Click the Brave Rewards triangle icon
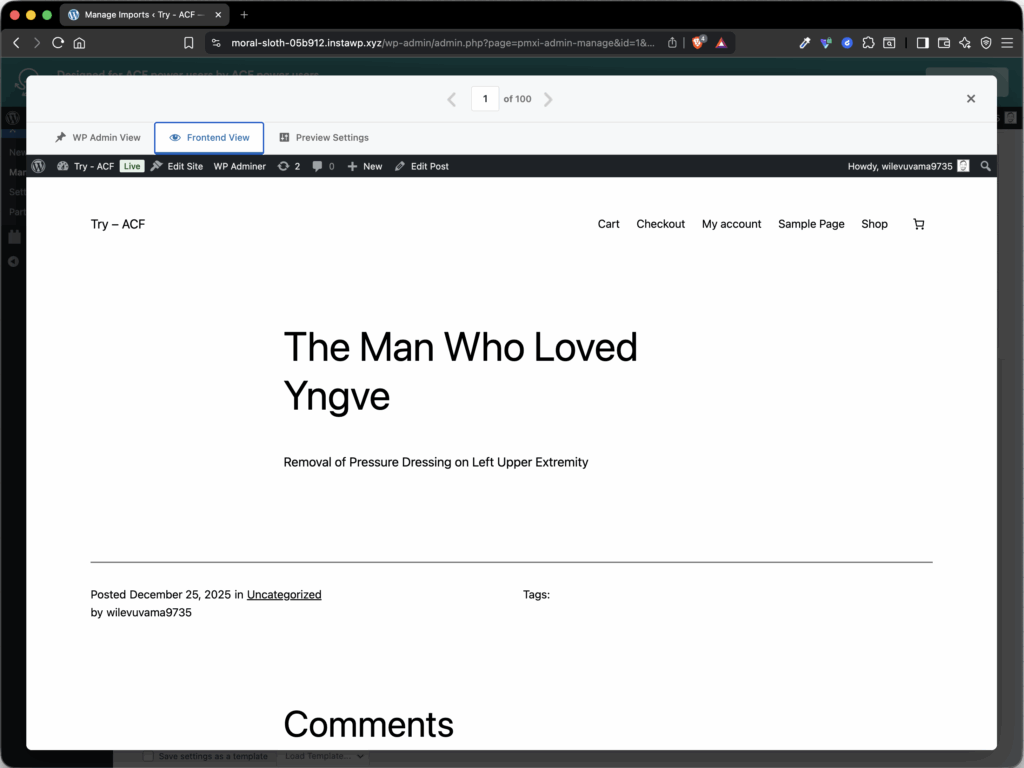 tap(721, 43)
